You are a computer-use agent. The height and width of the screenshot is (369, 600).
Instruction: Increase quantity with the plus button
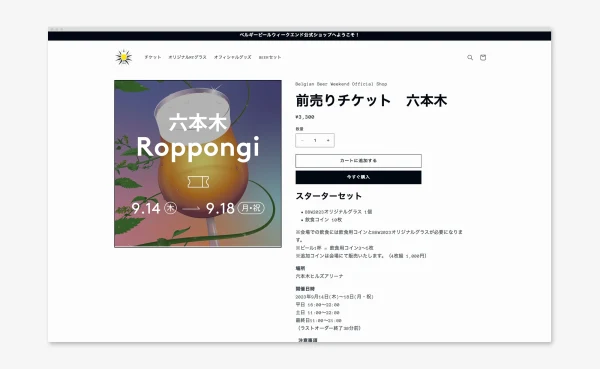(328, 140)
